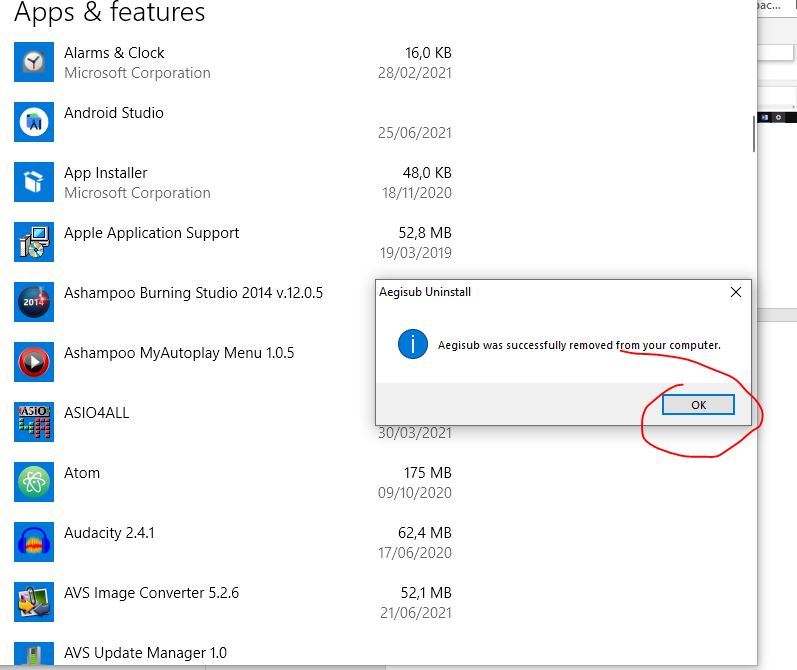Viewport: 797px width, 670px height.
Task: Click Microsoft Corporation under App Installer
Action: click(137, 193)
